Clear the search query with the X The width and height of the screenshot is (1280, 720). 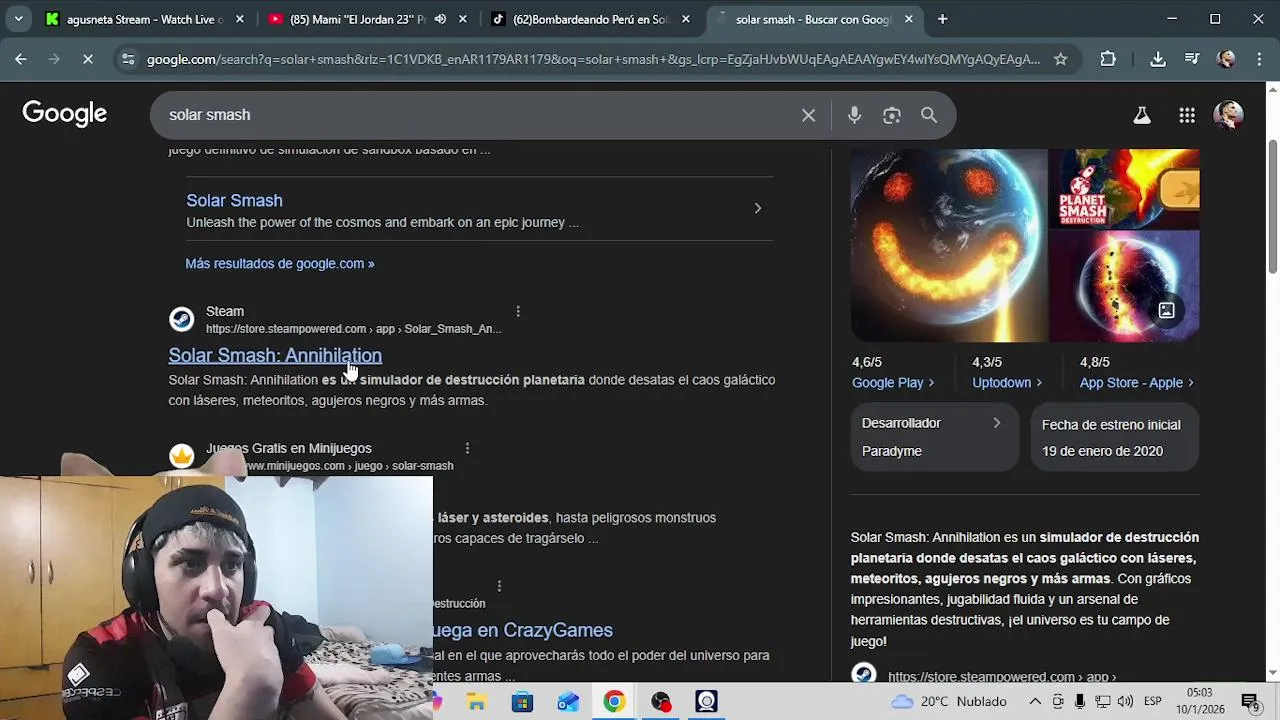(808, 115)
